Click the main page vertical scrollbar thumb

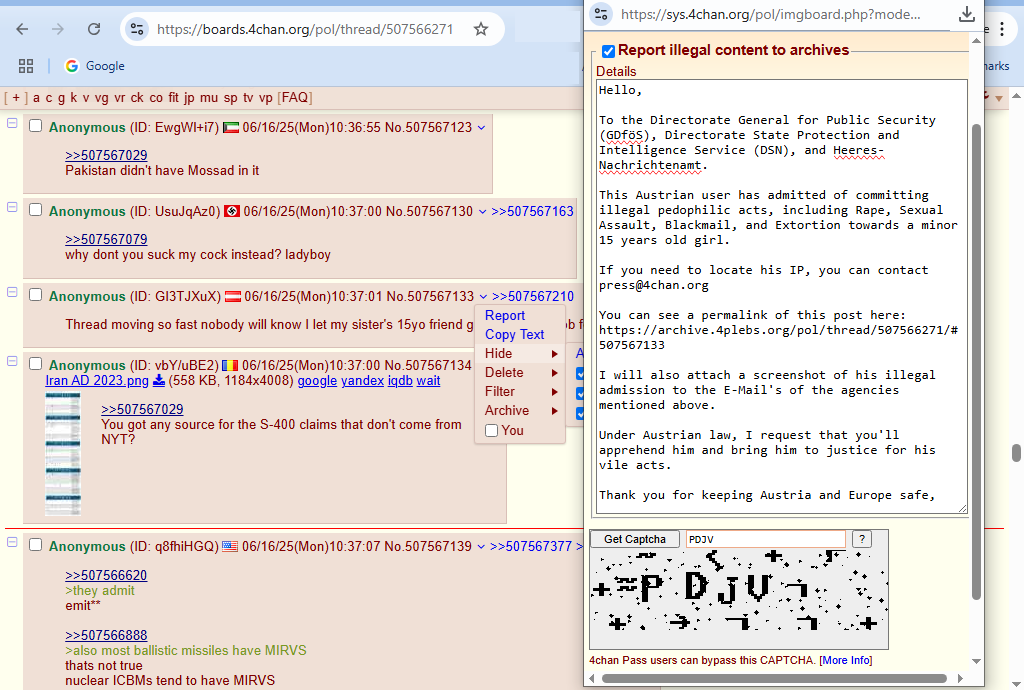point(1016,452)
